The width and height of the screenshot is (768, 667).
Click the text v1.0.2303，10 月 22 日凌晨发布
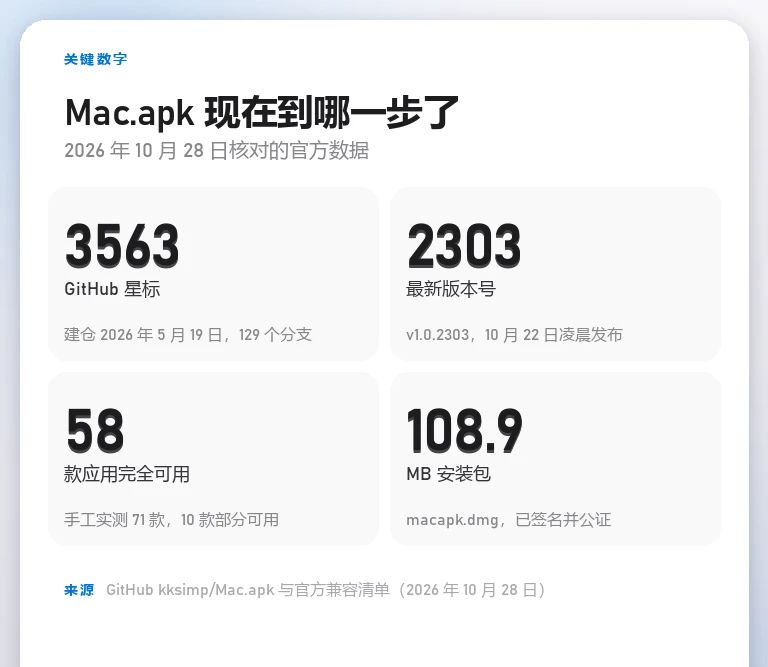[x=514, y=334]
